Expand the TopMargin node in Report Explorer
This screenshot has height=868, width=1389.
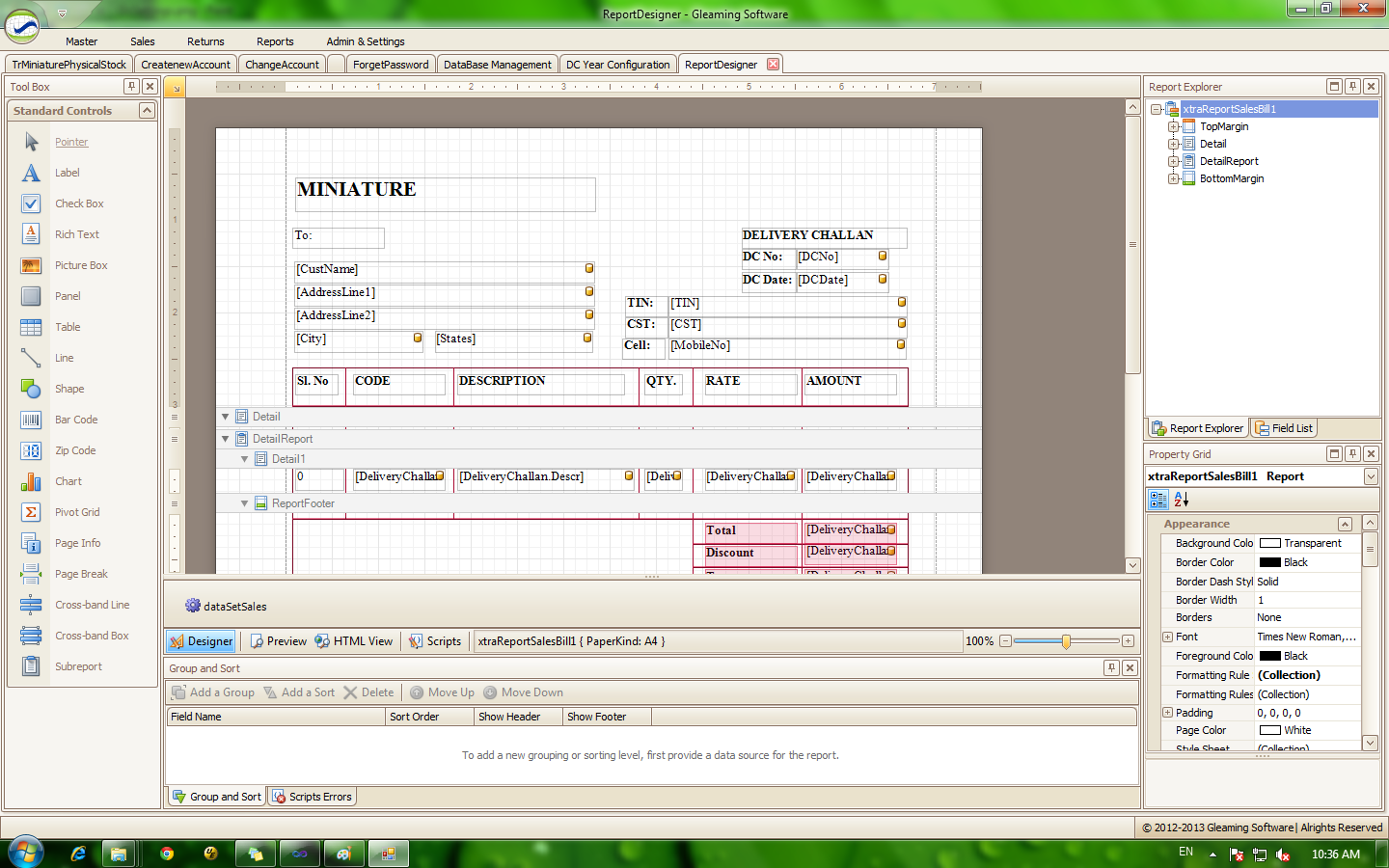[x=1174, y=126]
